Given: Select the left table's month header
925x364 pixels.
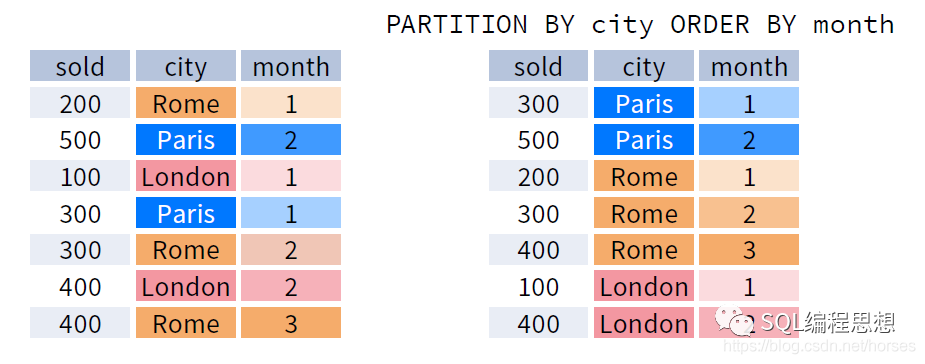Looking at the screenshot, I should (x=291, y=66).
